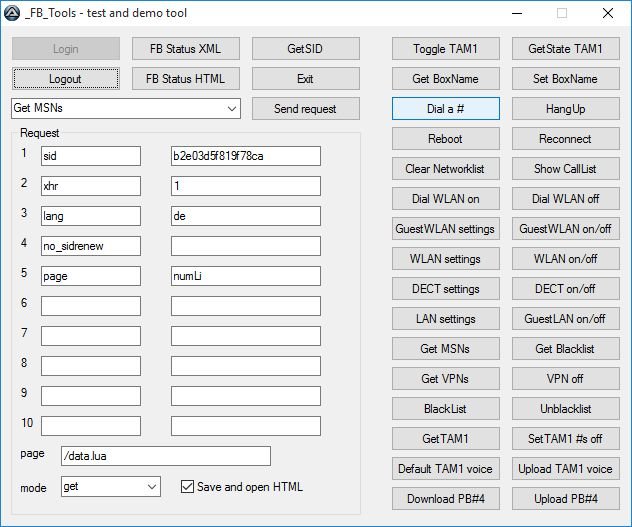Click the Exit button
The width and height of the screenshot is (632, 527).
click(x=306, y=79)
